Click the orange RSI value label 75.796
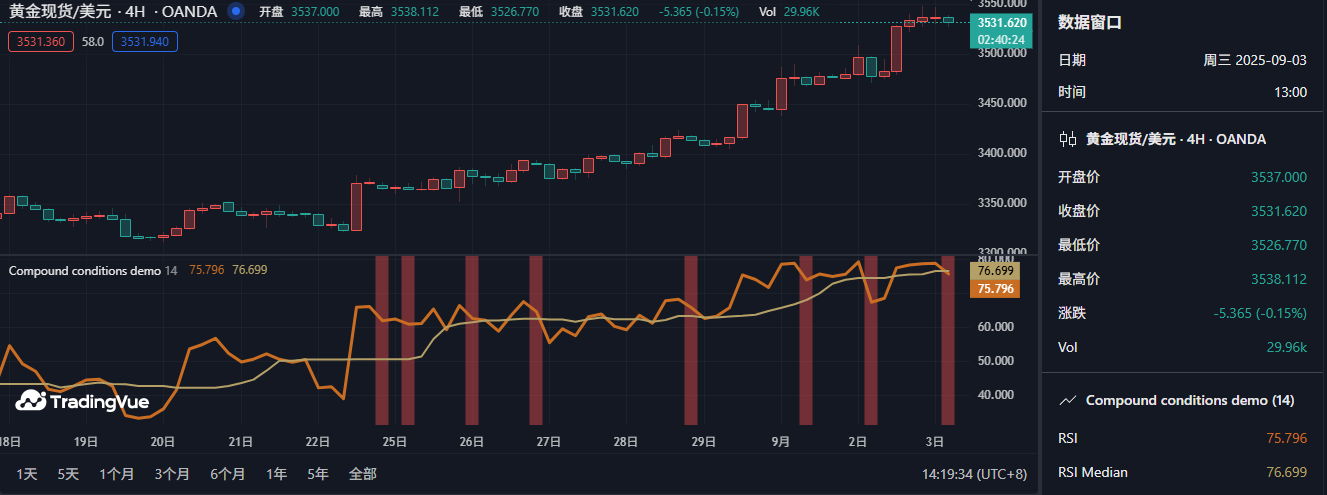 point(995,289)
